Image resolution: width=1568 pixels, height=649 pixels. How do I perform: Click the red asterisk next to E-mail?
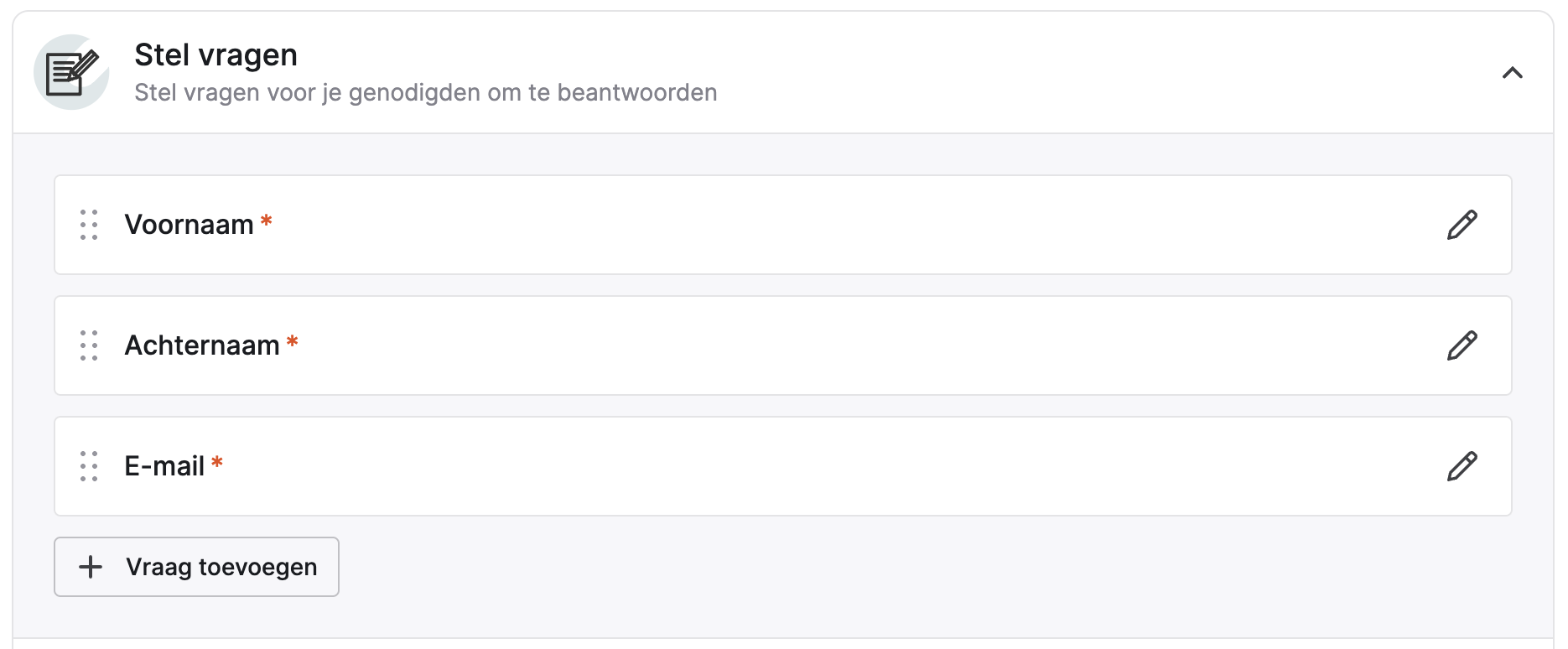pyautogui.click(x=217, y=463)
